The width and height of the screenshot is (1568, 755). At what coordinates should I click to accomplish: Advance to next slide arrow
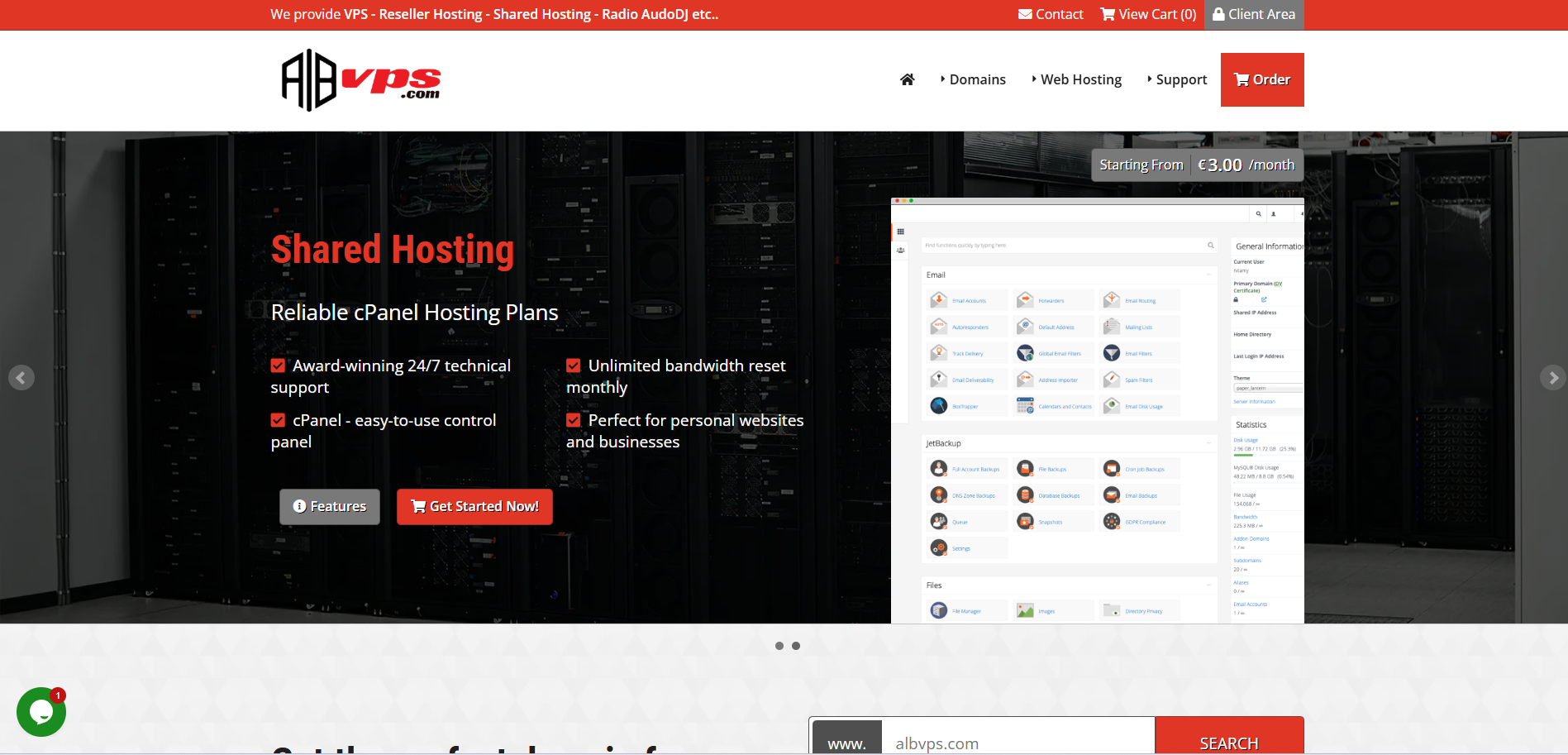pos(1552,378)
